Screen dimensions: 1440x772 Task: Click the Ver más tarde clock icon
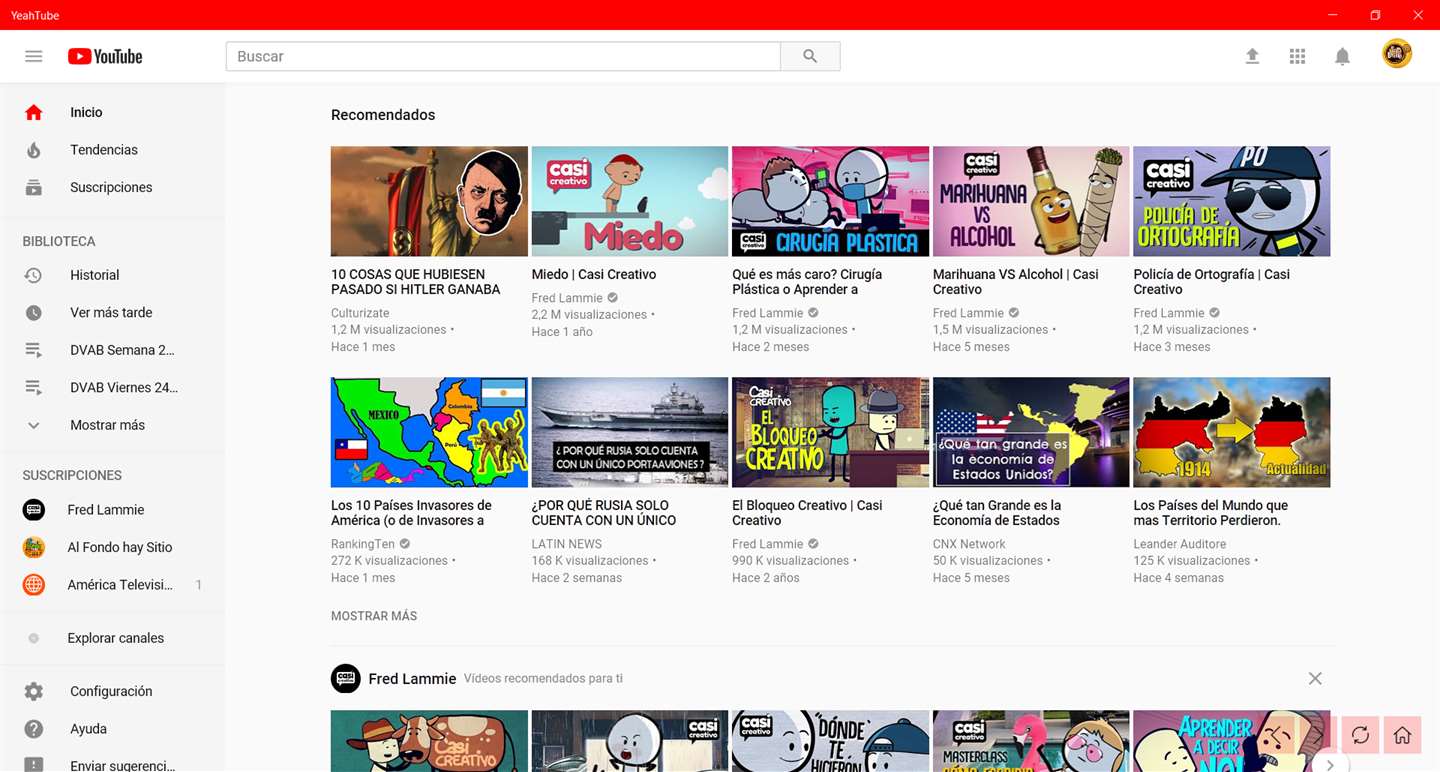click(34, 312)
